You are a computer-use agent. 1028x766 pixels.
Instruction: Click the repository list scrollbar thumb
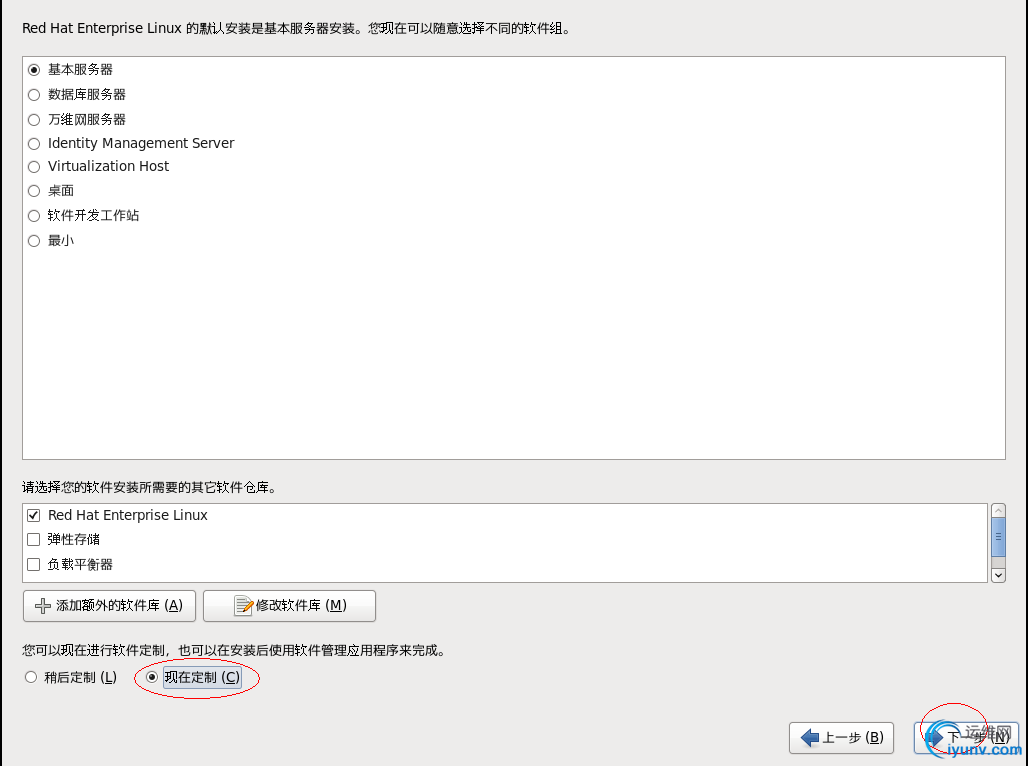[x=998, y=536]
